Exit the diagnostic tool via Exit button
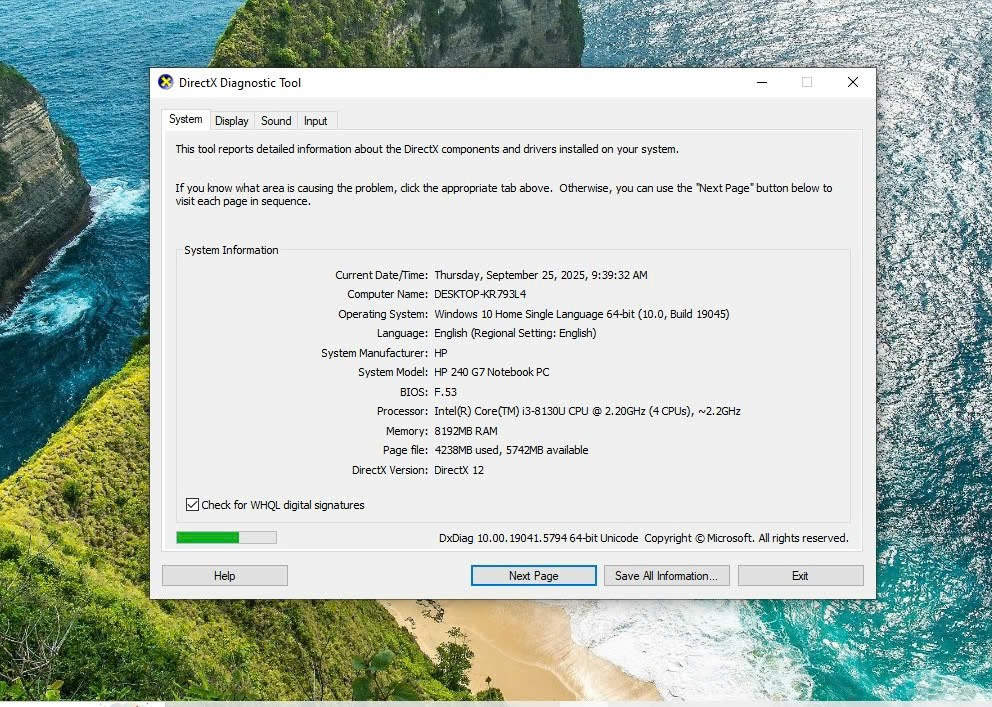 800,576
